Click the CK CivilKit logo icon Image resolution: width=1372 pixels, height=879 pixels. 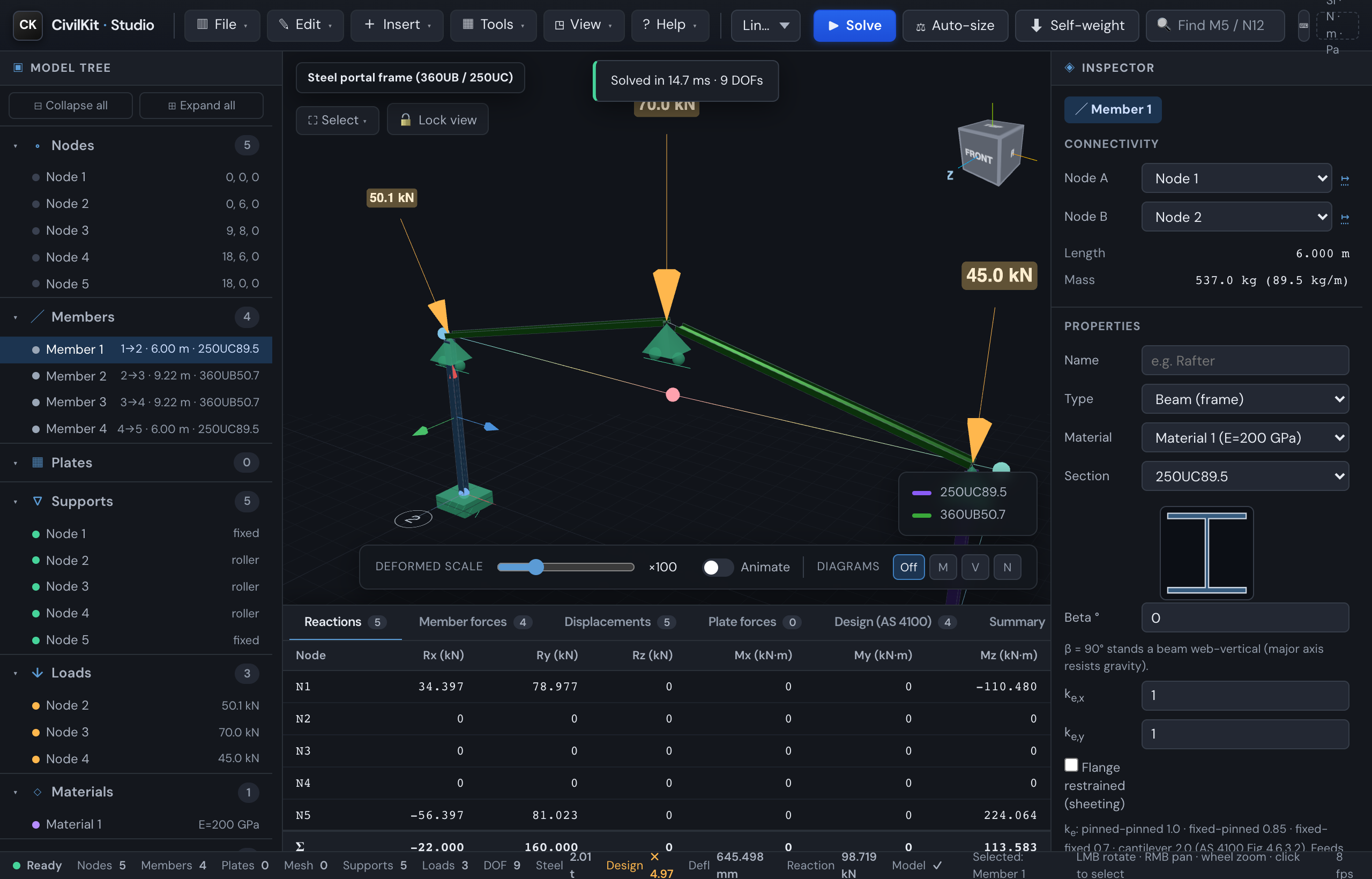[27, 25]
